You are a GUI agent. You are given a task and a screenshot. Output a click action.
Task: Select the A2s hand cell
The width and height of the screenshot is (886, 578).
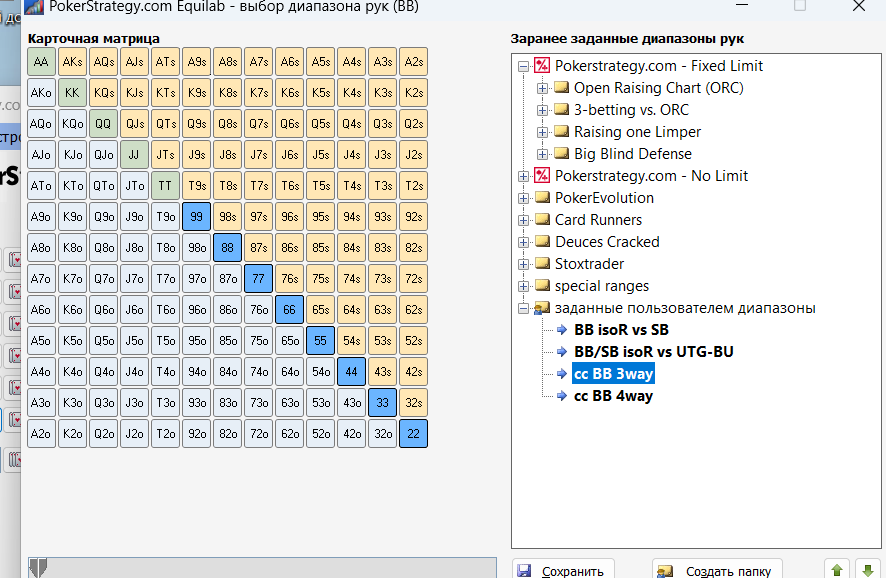click(x=414, y=62)
